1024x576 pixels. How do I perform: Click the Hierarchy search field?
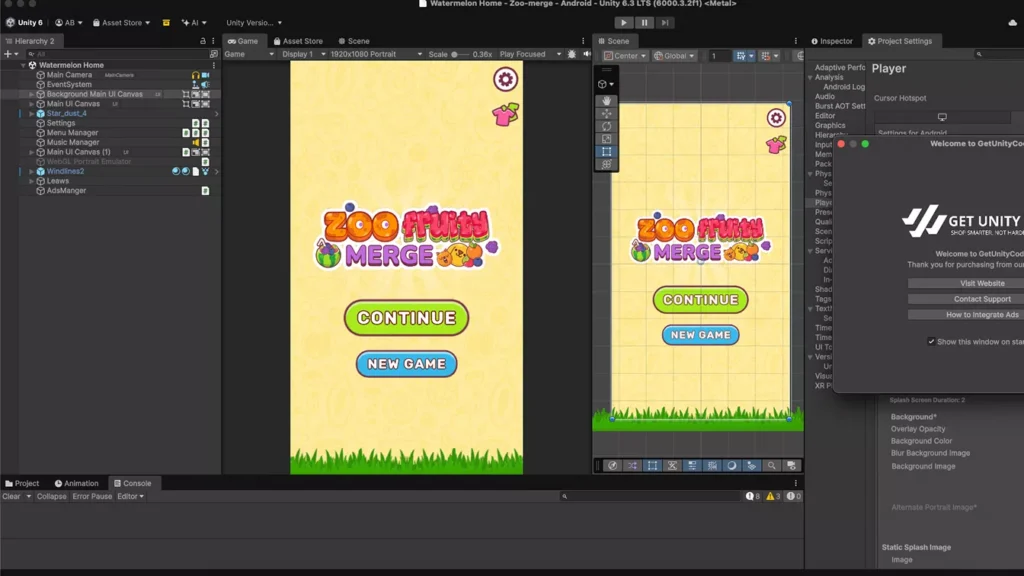[110, 54]
